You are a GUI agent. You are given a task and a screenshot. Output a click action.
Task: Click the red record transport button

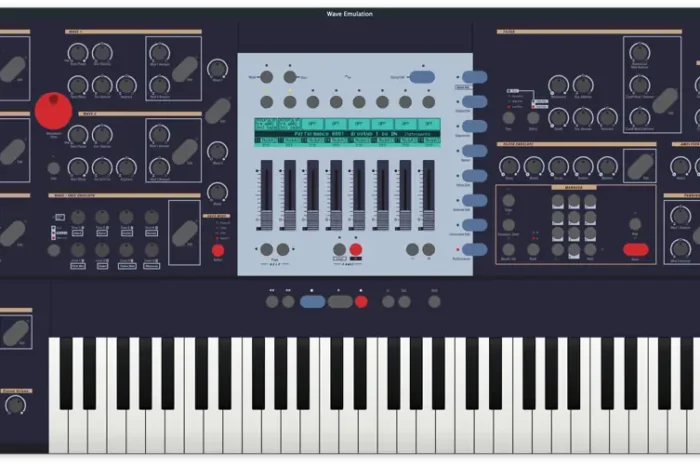361,302
